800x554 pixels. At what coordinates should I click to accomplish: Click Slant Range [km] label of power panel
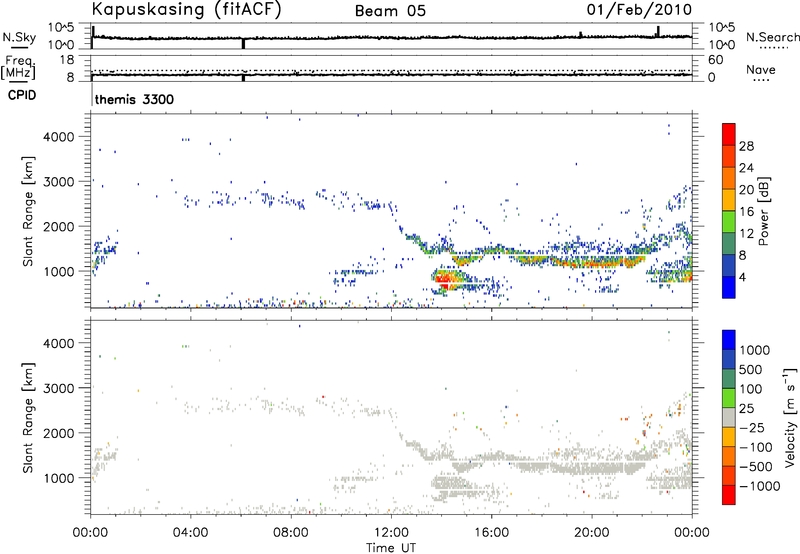[x=28, y=211]
